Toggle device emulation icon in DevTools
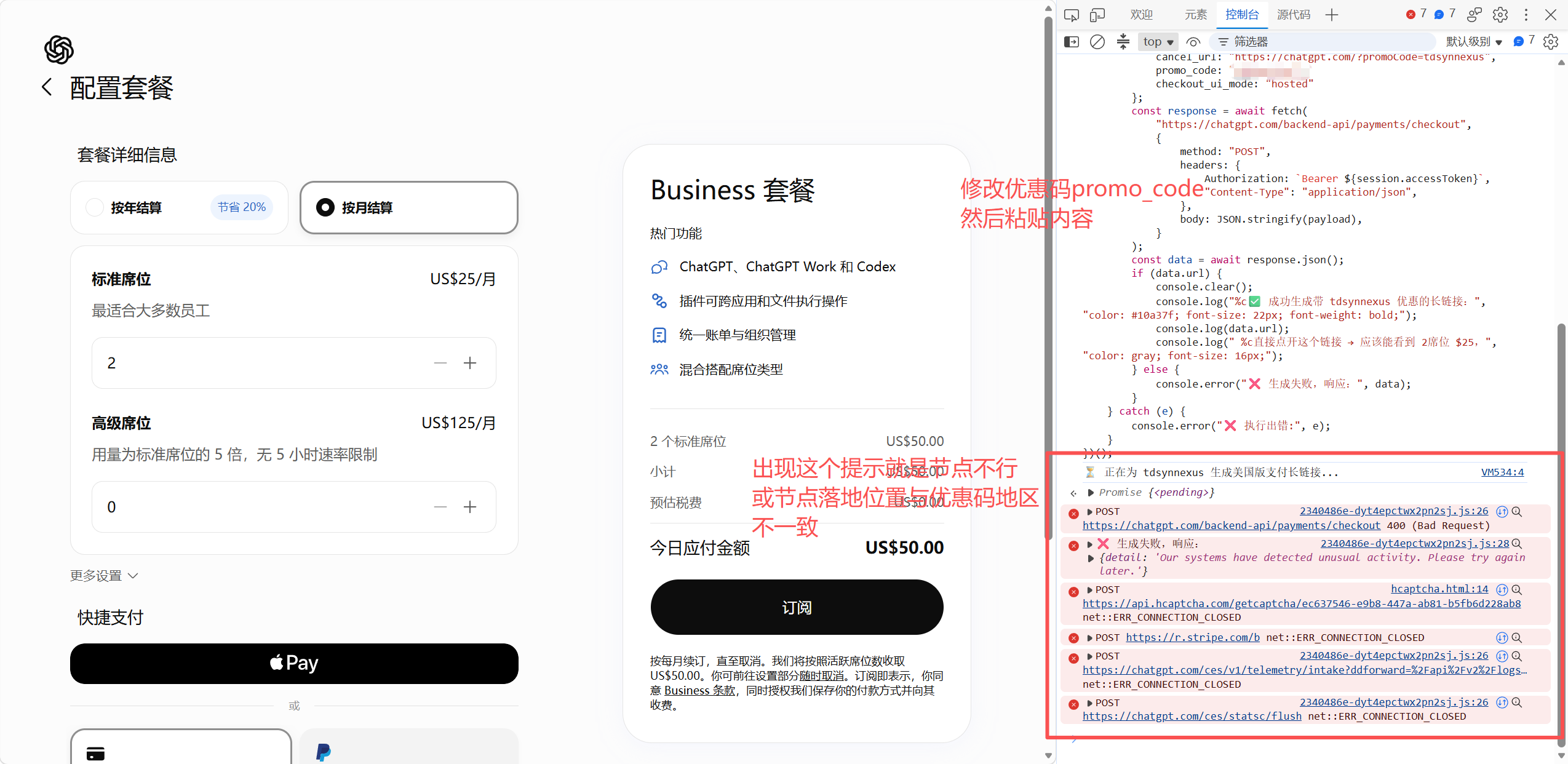1568x764 pixels. pos(1097,15)
